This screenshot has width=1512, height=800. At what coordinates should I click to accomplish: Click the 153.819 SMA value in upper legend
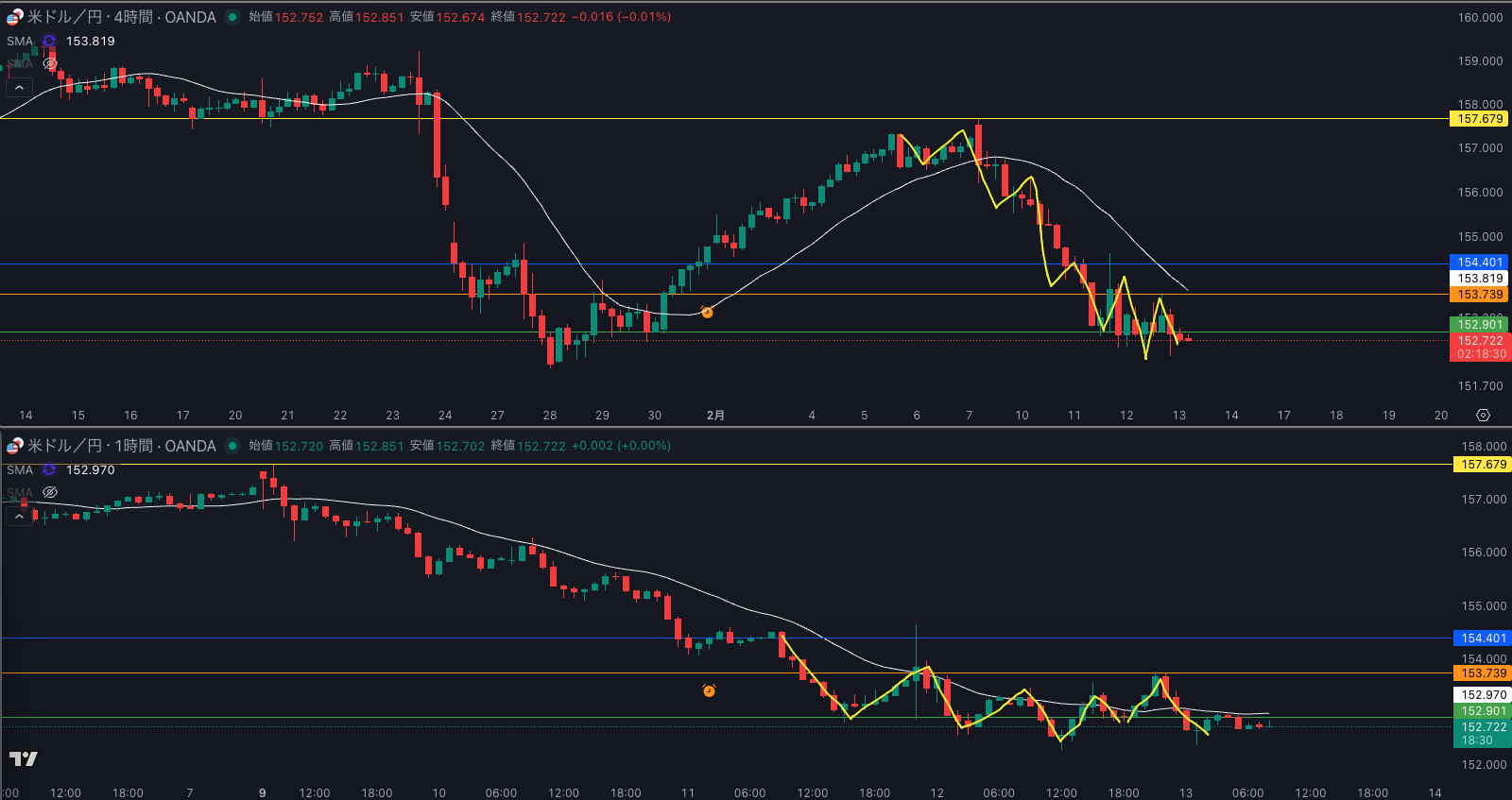tap(90, 42)
